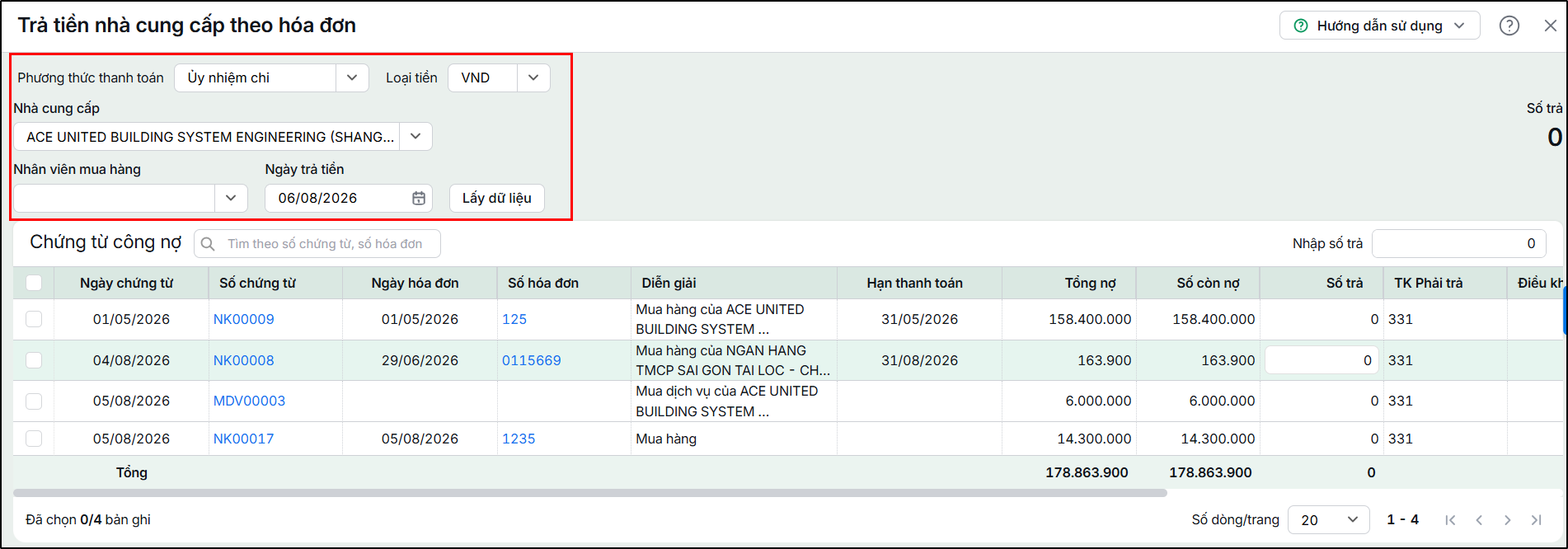Jump to the first page of records

1450,520
